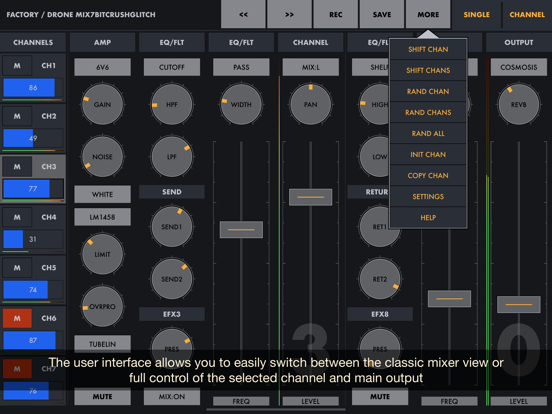Viewport: 552px width, 414px height.
Task: Open the LM1458 limiter selector
Action: point(102,217)
